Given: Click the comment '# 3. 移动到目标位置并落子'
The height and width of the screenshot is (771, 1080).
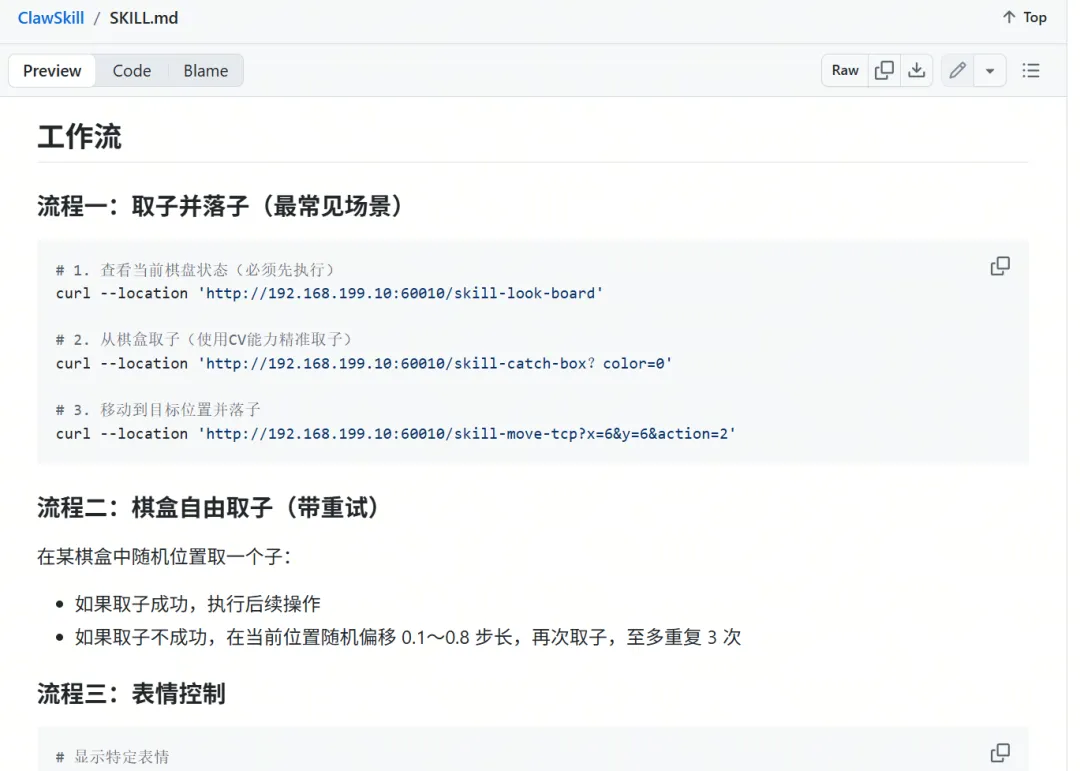Looking at the screenshot, I should [158, 410].
